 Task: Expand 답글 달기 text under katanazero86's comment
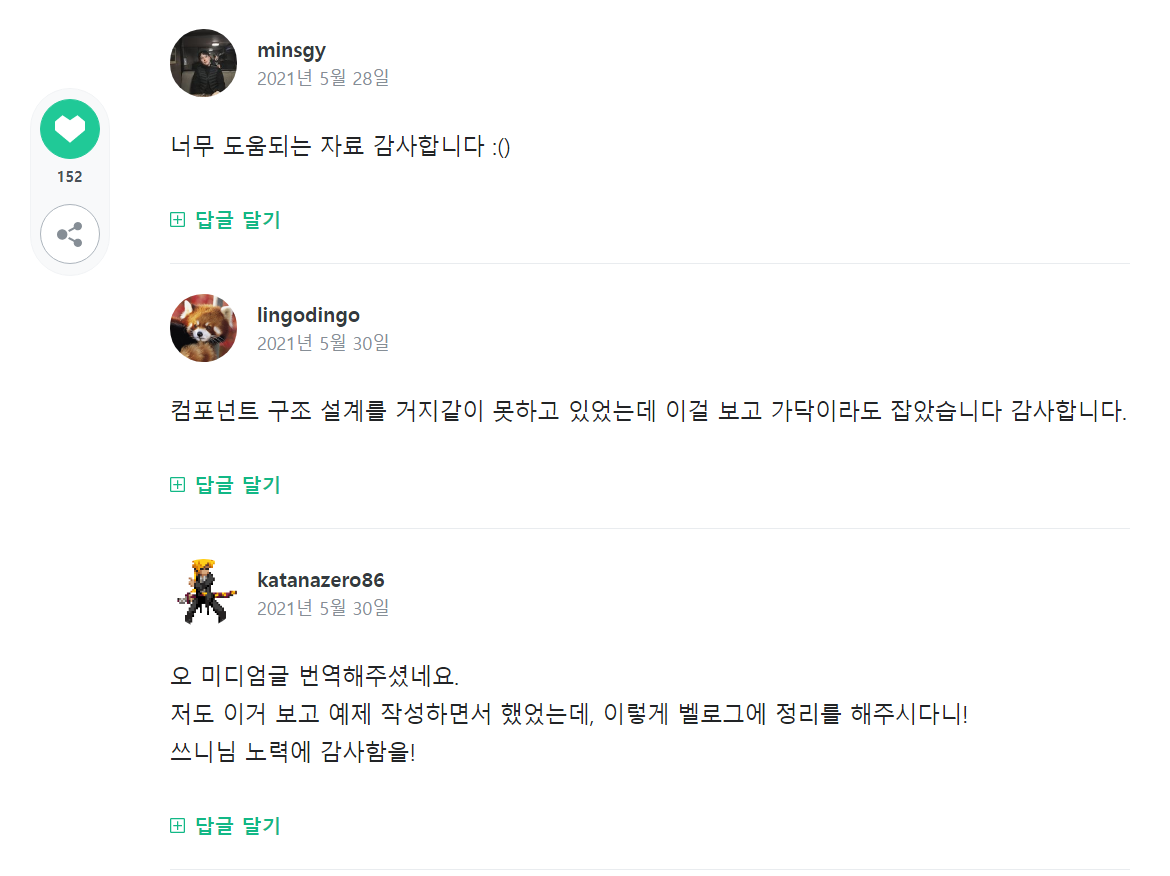[238, 826]
